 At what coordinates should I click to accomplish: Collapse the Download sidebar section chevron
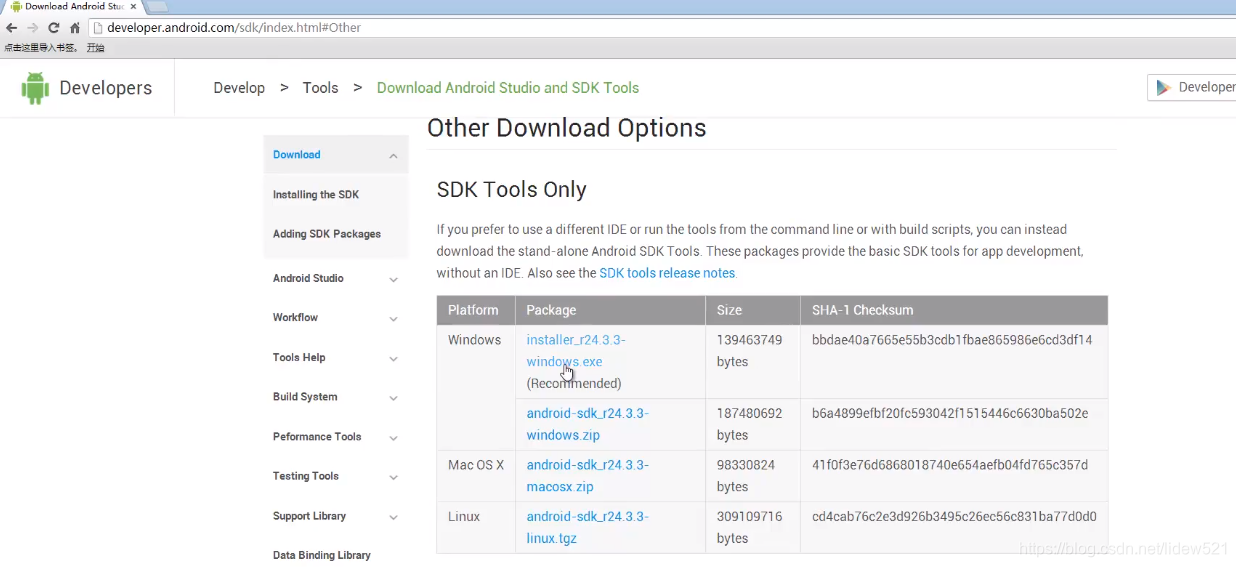(393, 156)
